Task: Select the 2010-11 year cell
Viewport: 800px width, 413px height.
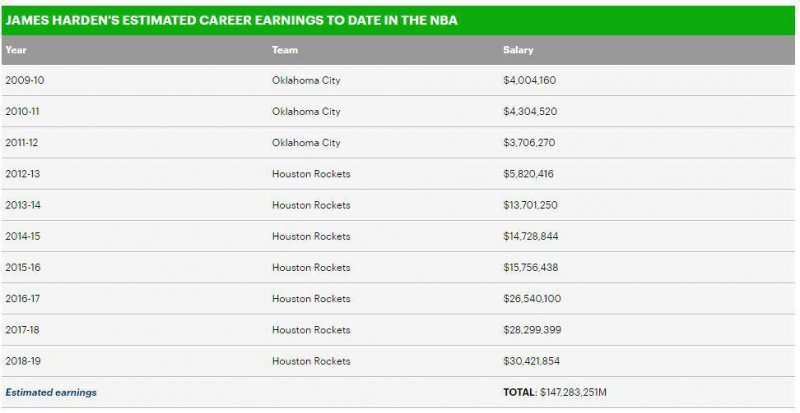Action: pyautogui.click(x=22, y=111)
